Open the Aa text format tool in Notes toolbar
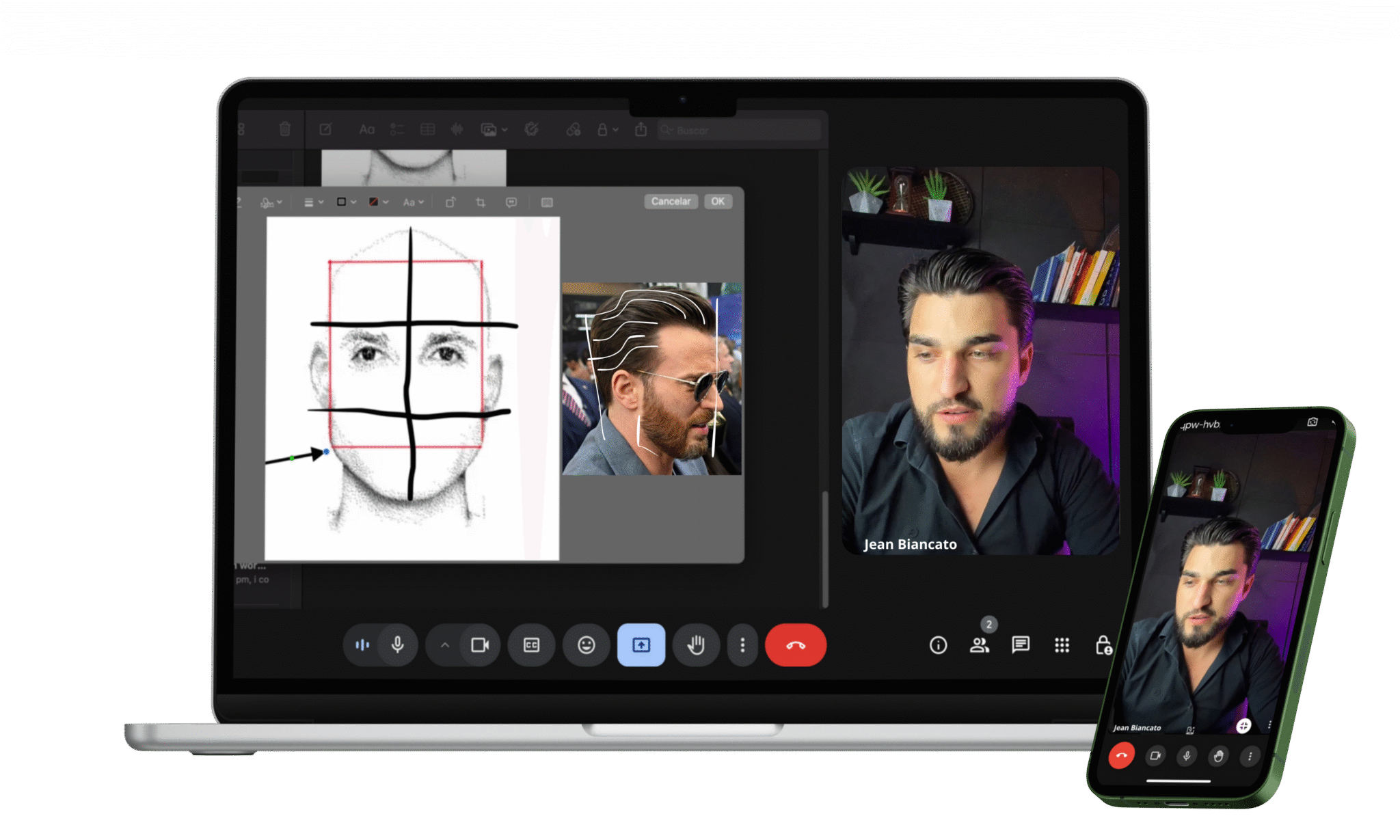The image size is (1400, 840). click(x=367, y=129)
